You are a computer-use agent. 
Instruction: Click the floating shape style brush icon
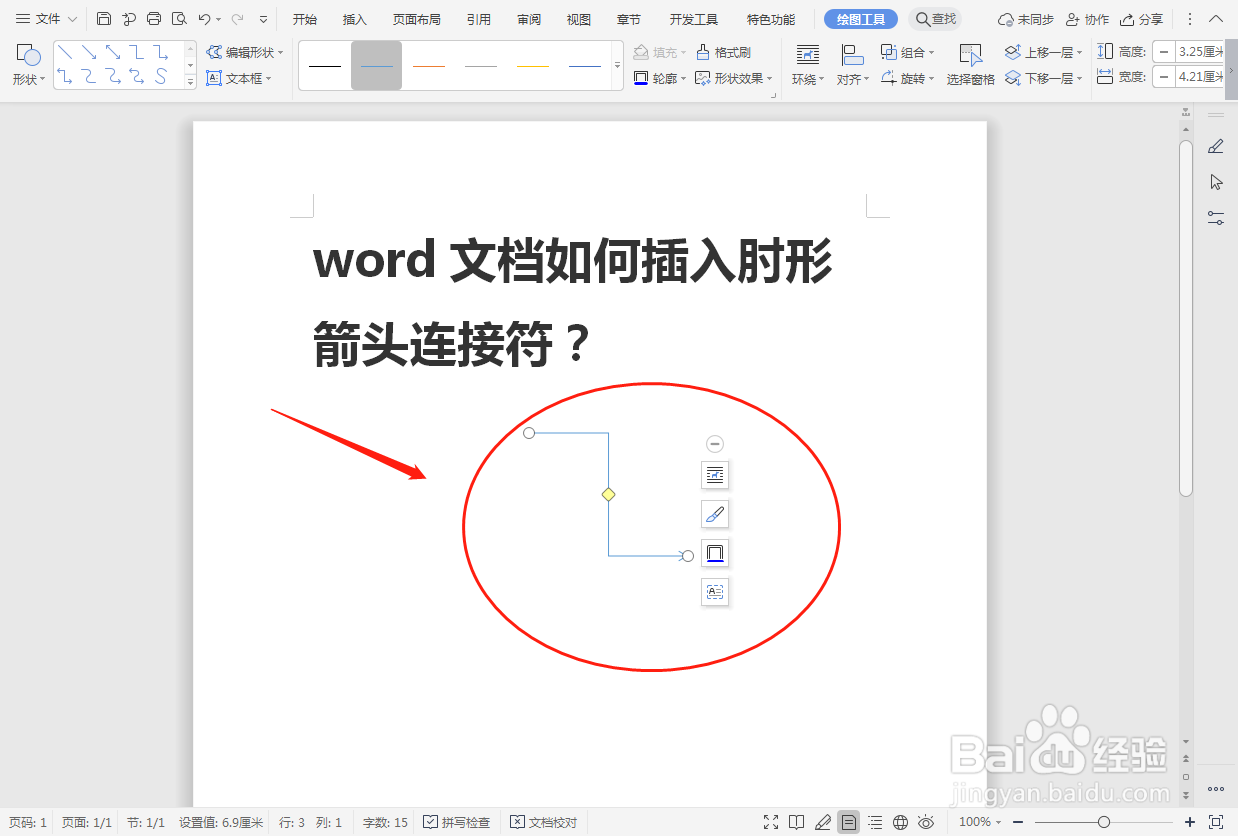[x=715, y=514]
